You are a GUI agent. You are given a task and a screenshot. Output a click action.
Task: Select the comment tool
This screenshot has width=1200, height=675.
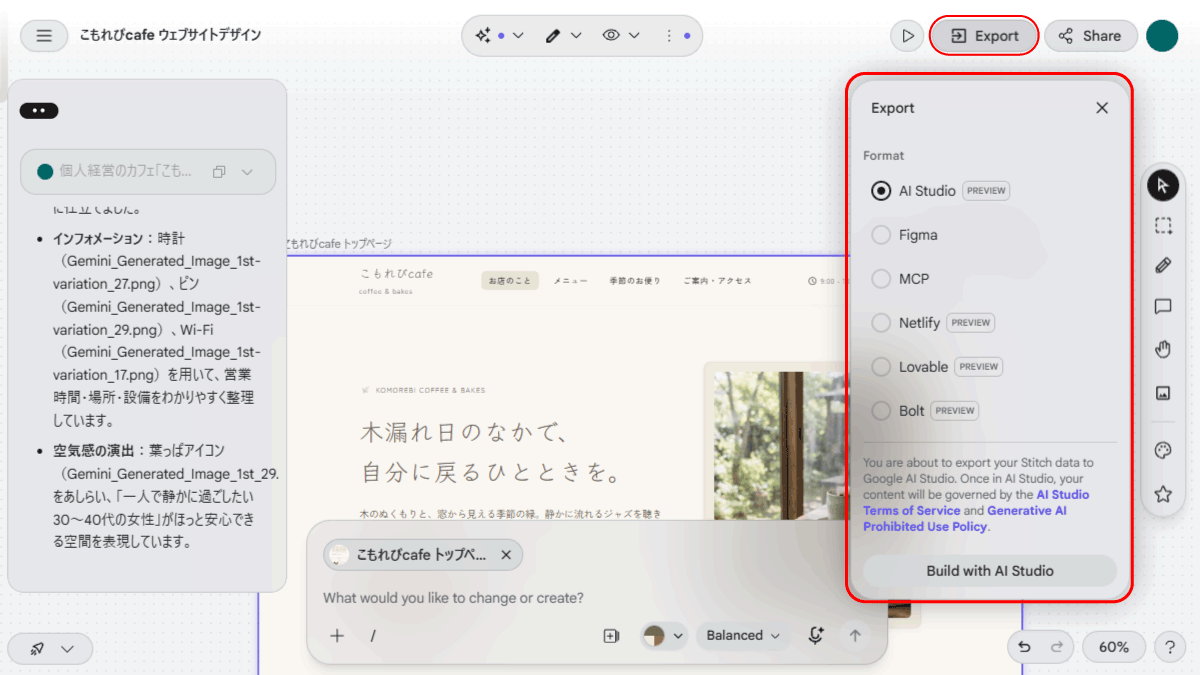click(1162, 307)
